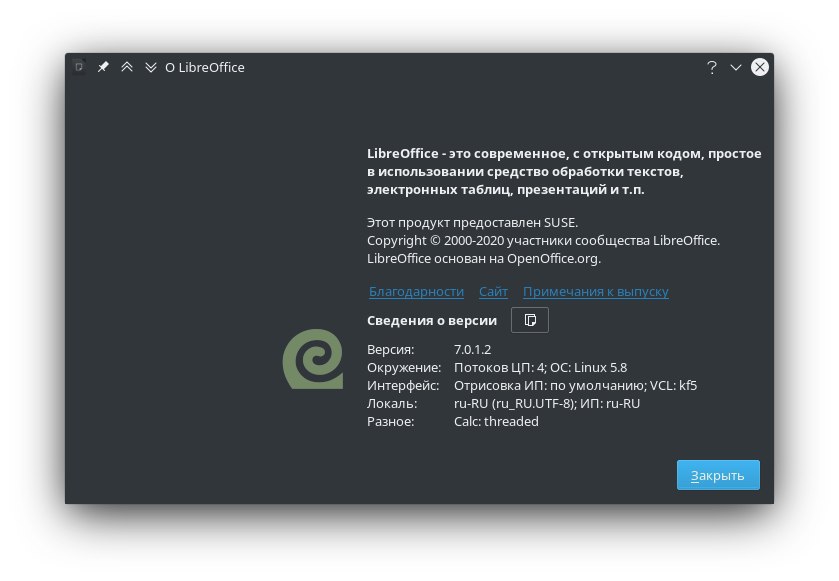The image size is (839, 581).
Task: Click the 'О LibreOffice' window title
Action: click(x=205, y=67)
